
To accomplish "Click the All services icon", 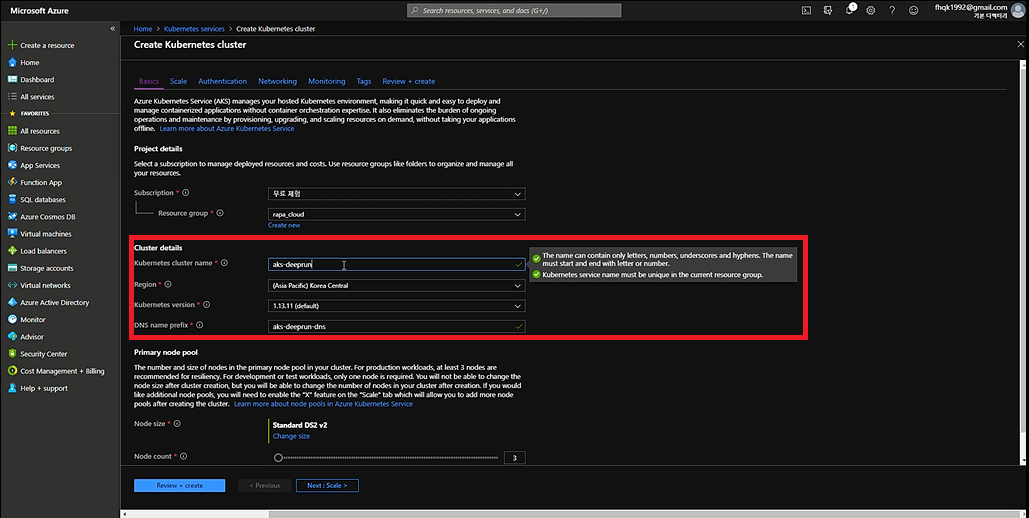I will [x=12, y=97].
